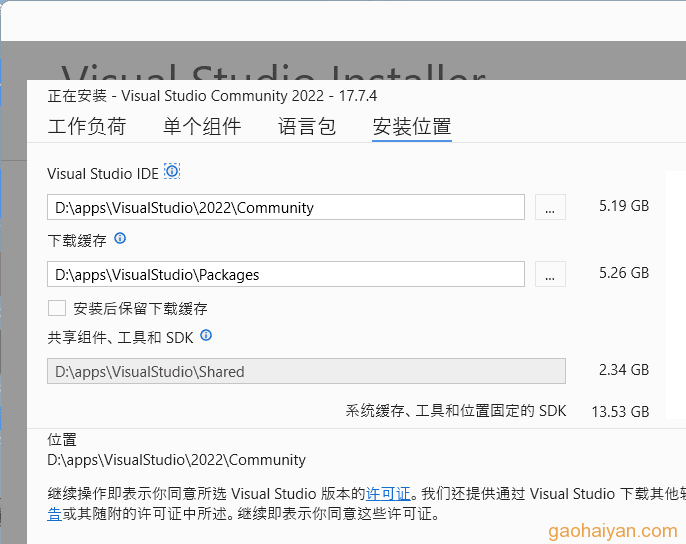Edit the Community install path field
This screenshot has width=686, height=544.
[x=286, y=207]
